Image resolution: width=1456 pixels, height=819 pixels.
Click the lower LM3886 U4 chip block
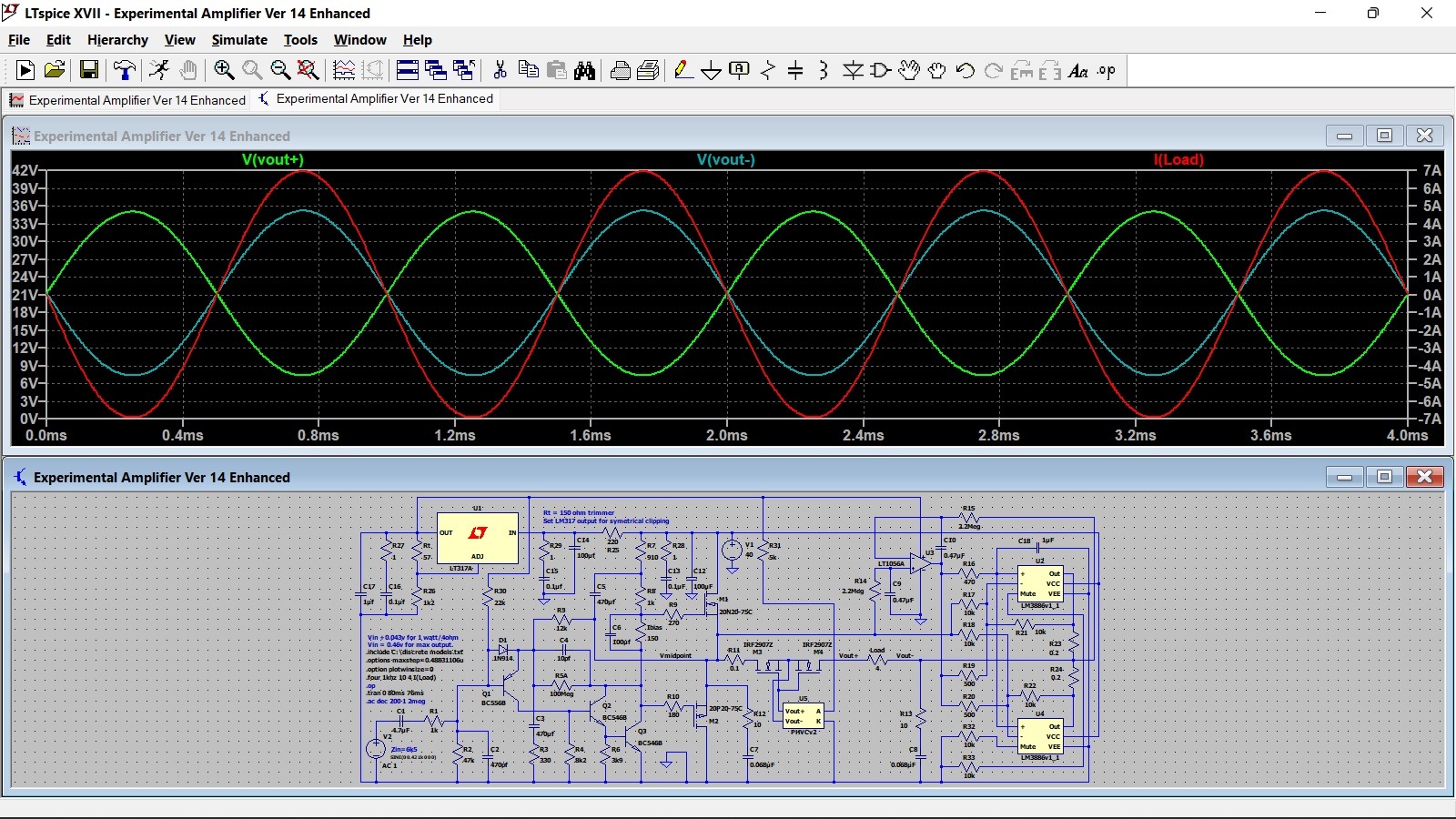click(1040, 736)
